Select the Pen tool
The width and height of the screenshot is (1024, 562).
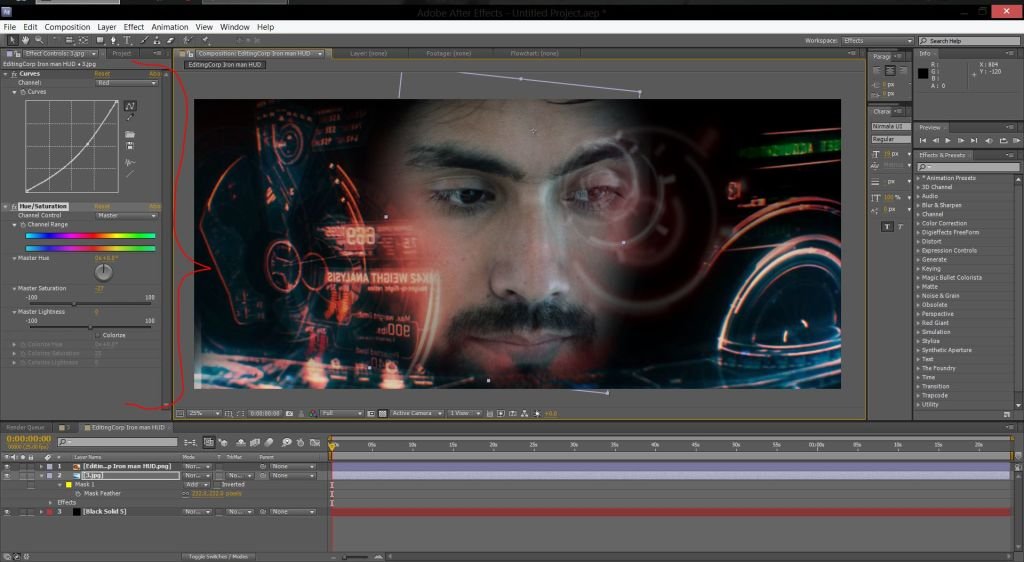point(114,40)
